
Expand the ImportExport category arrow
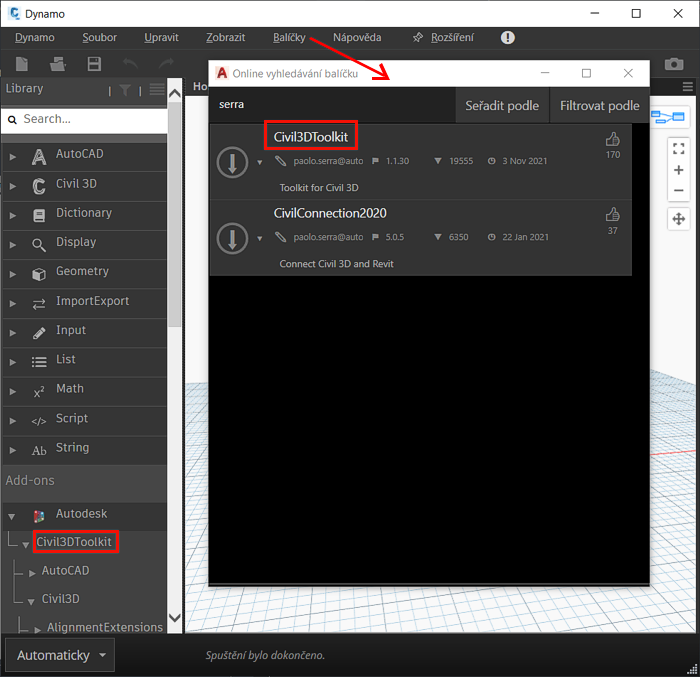point(12,304)
